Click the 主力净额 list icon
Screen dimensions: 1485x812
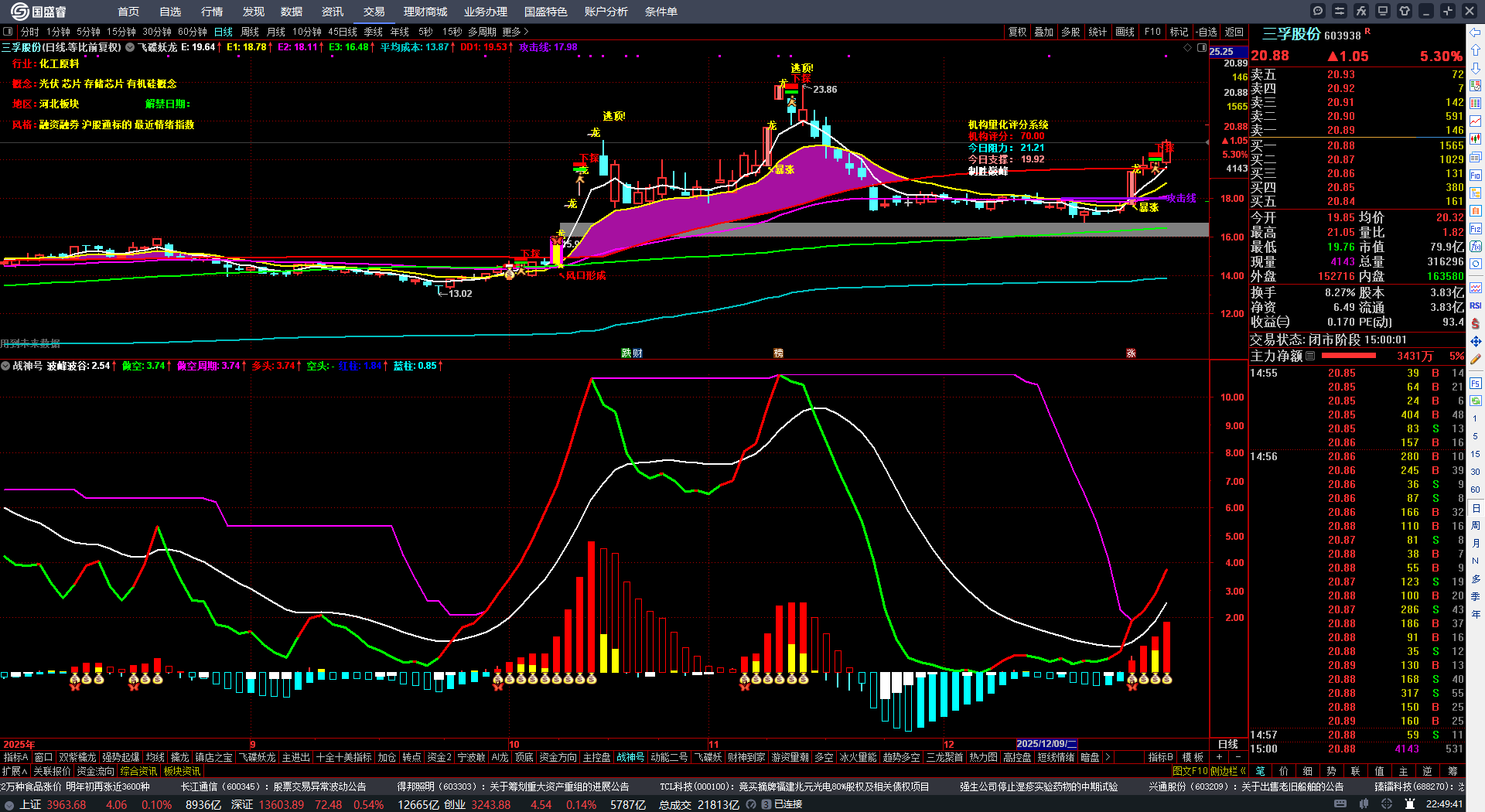[1310, 356]
